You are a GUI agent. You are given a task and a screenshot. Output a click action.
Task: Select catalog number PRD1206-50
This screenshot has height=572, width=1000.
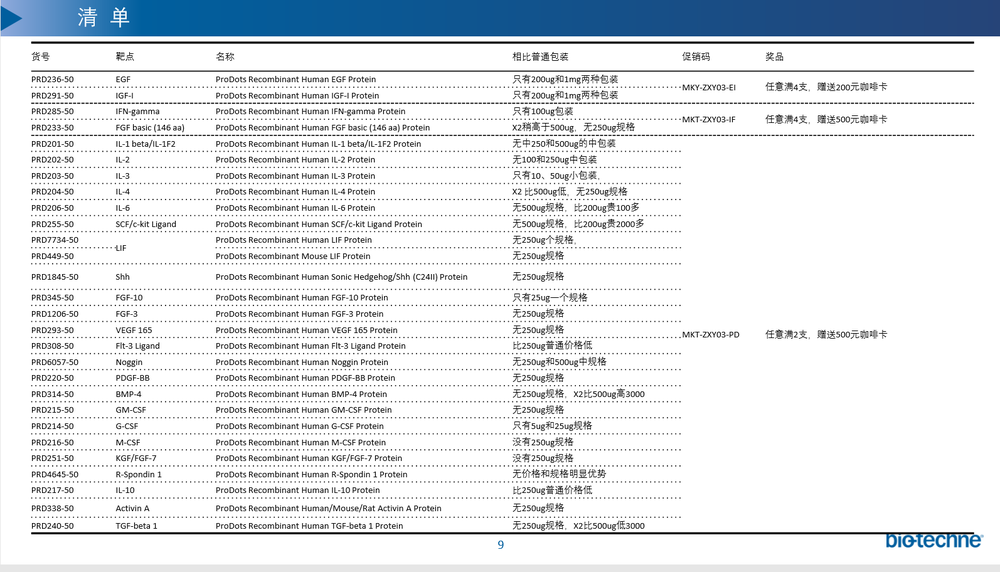click(55, 314)
